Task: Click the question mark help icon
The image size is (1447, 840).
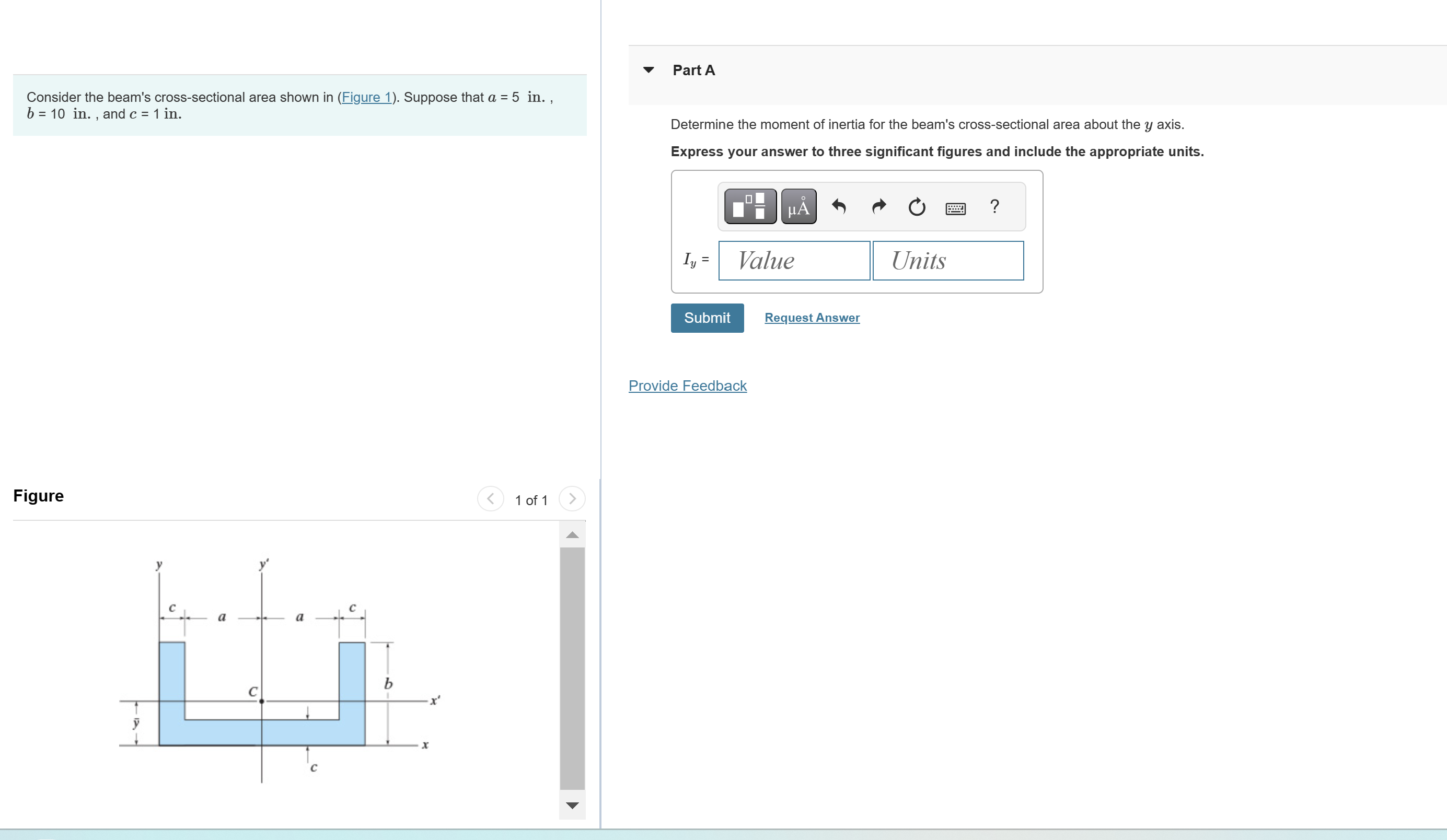Action: 994,206
